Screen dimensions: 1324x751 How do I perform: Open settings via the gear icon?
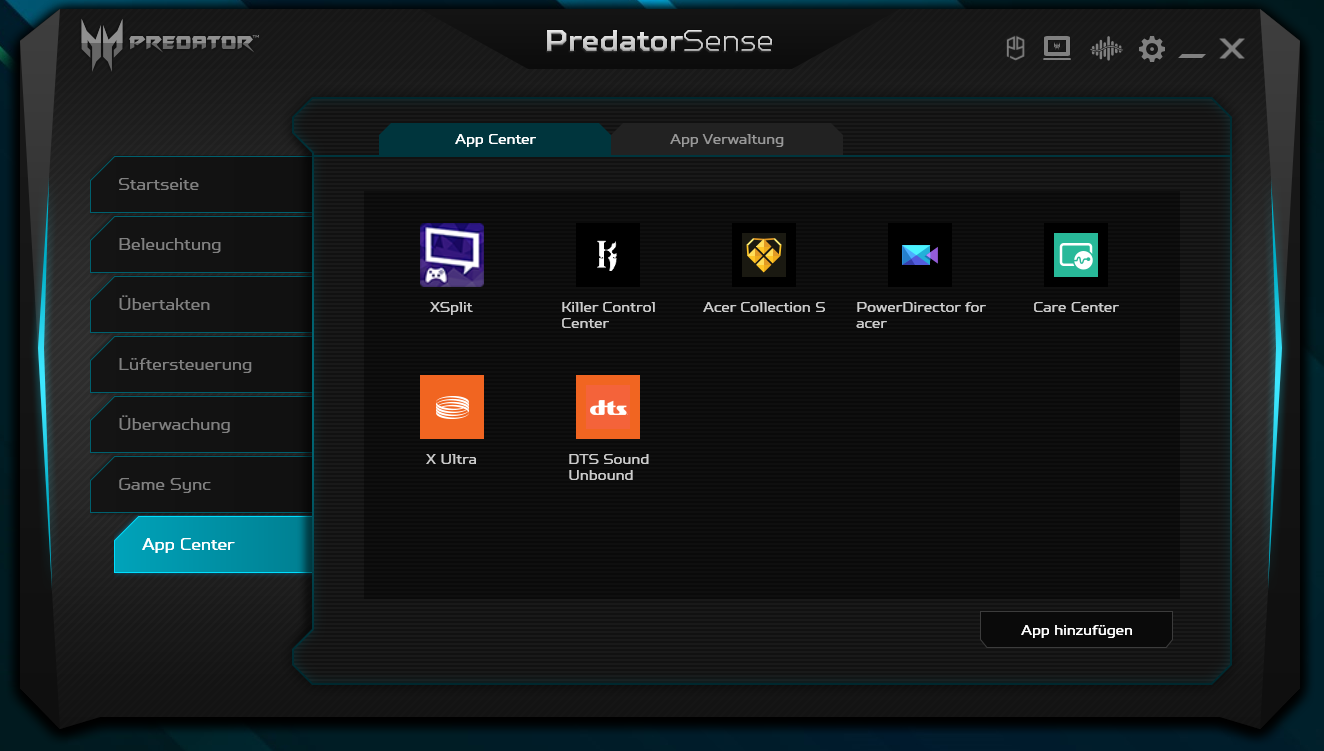(1152, 49)
